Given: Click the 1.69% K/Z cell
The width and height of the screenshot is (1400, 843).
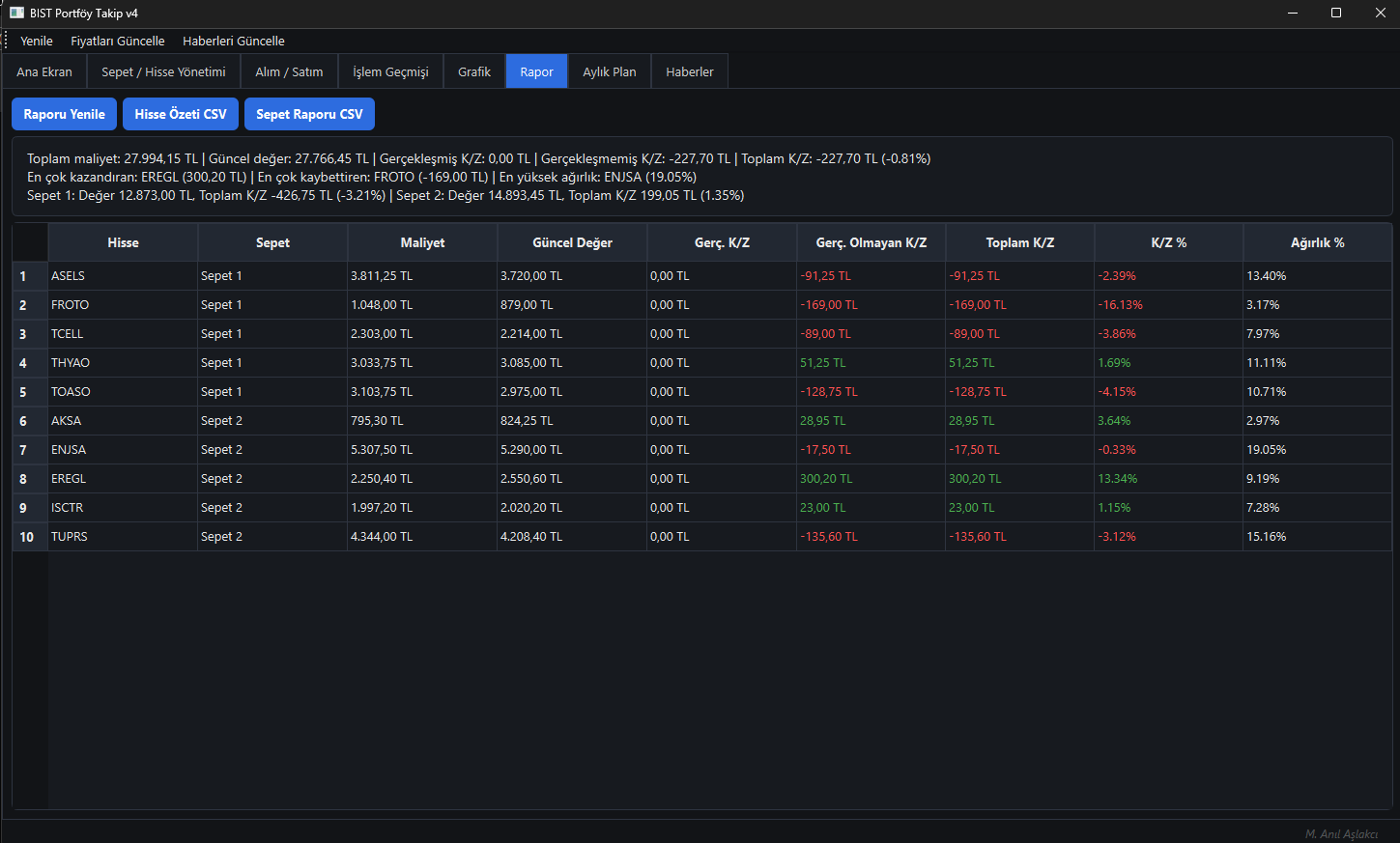Looking at the screenshot, I should (x=1169, y=362).
